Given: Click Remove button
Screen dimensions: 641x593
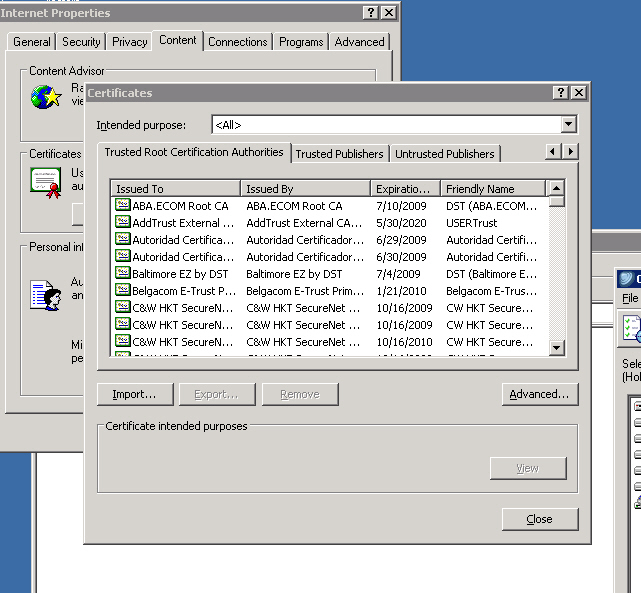Looking at the screenshot, I should (300, 394).
